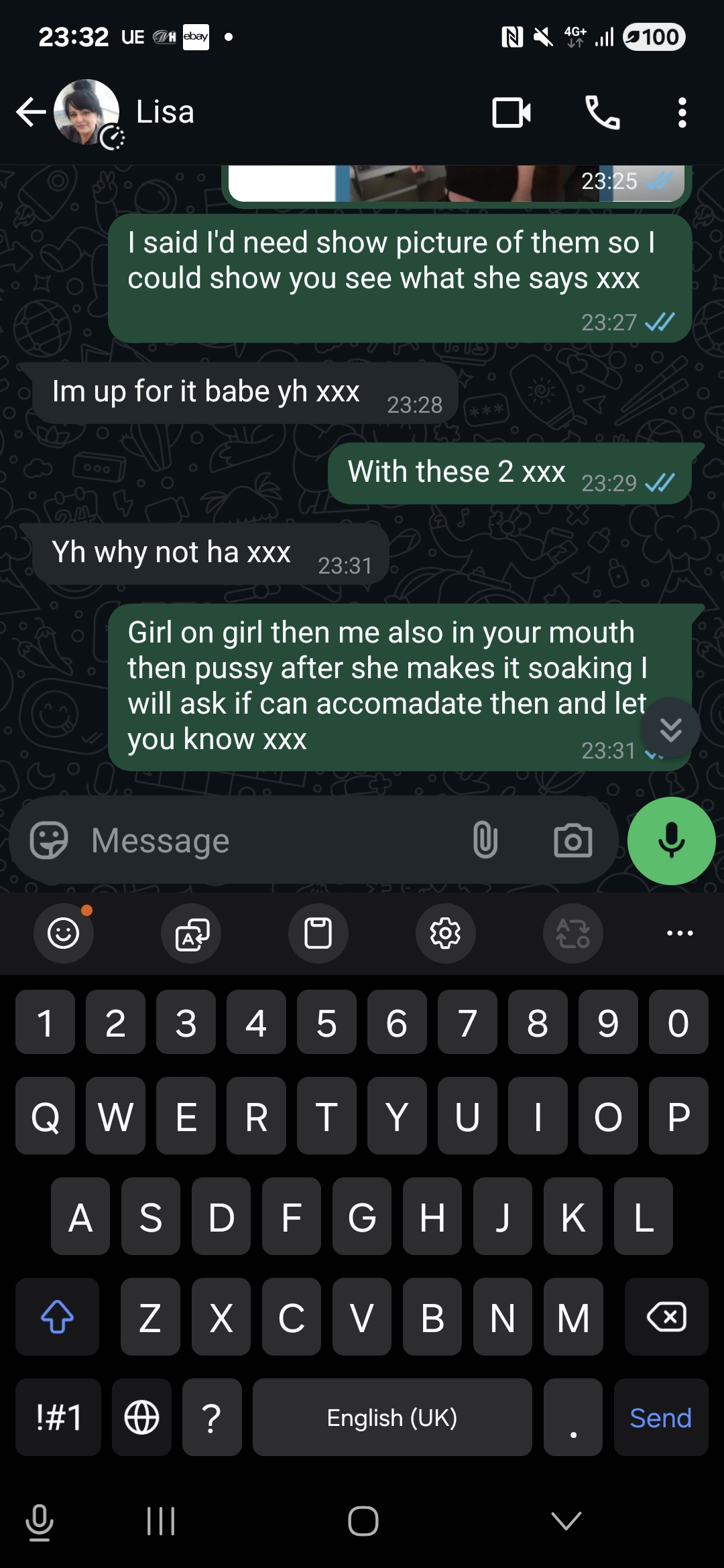
Task: Toggle the shift key on keyboard
Action: pos(57,1317)
